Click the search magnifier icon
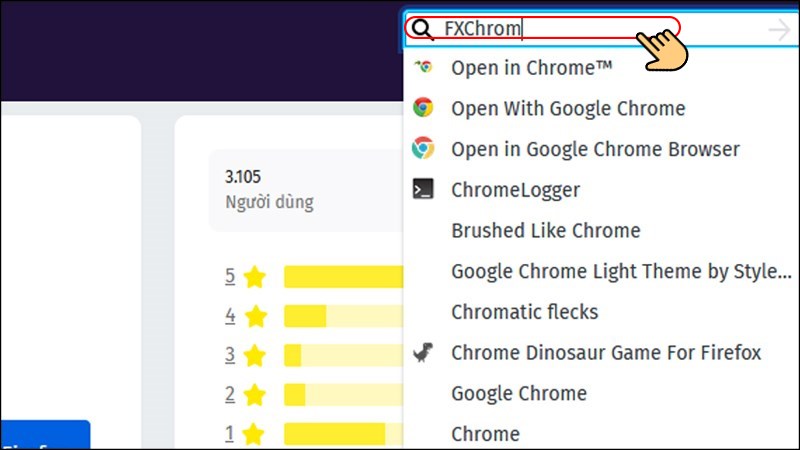Screen dimensions: 800x450 click(x=422, y=29)
